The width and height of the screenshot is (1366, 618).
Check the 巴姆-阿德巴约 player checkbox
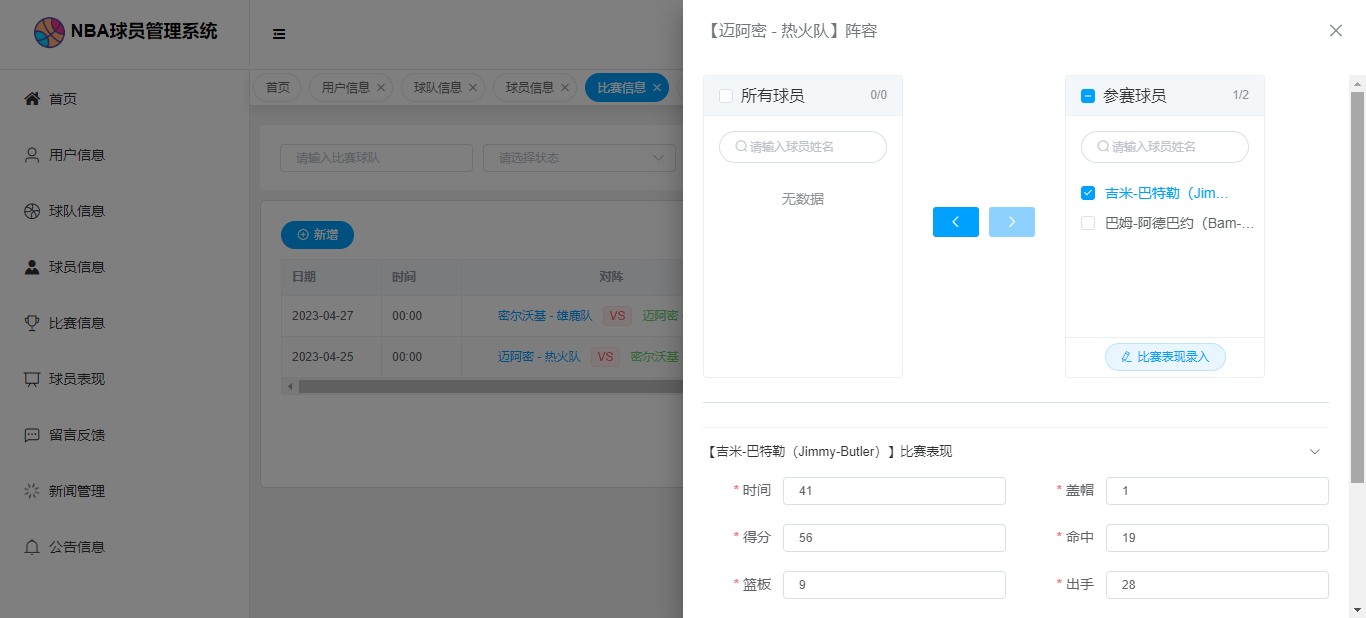pyautogui.click(x=1088, y=224)
